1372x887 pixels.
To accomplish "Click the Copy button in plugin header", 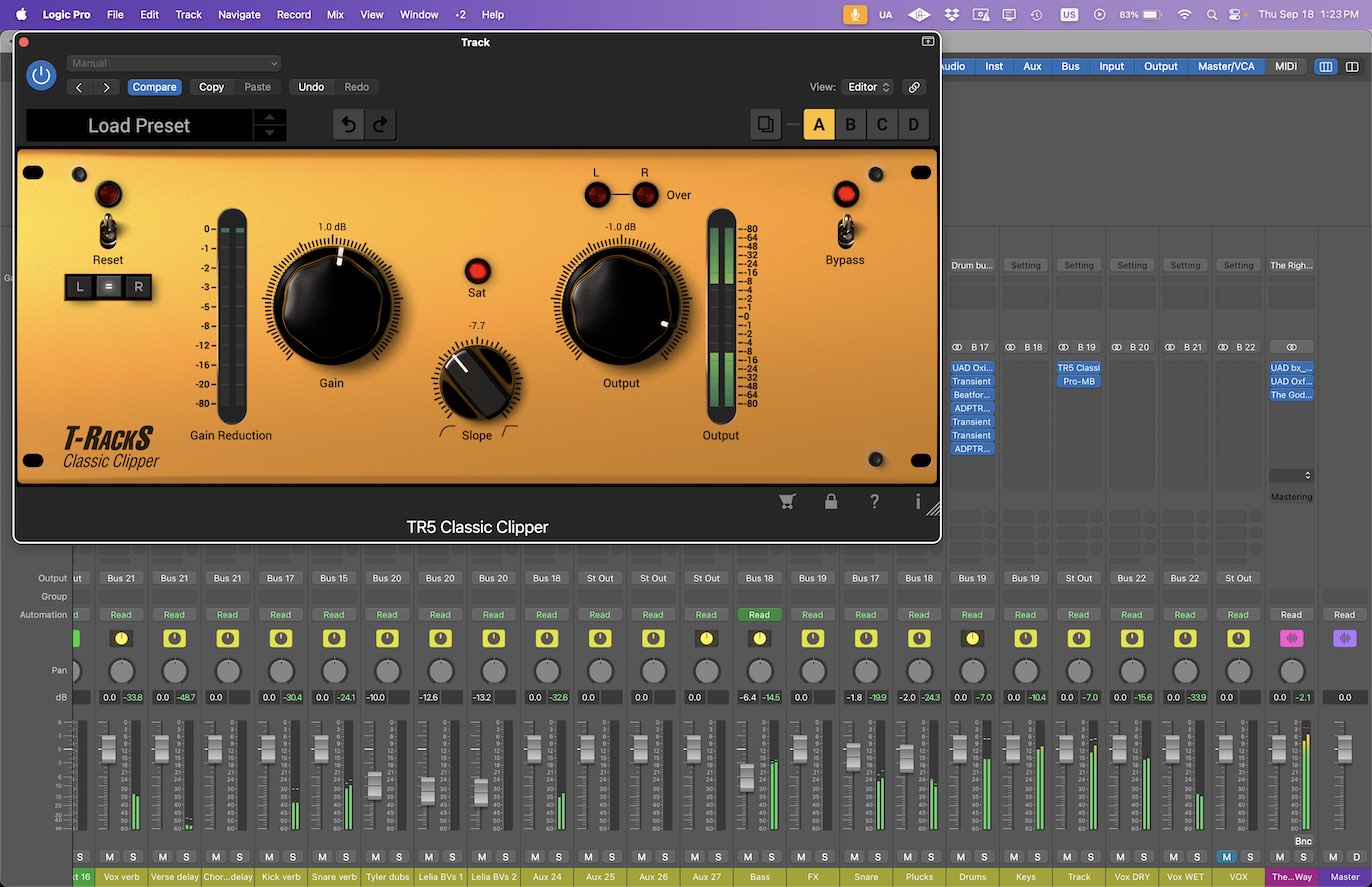I will (211, 87).
